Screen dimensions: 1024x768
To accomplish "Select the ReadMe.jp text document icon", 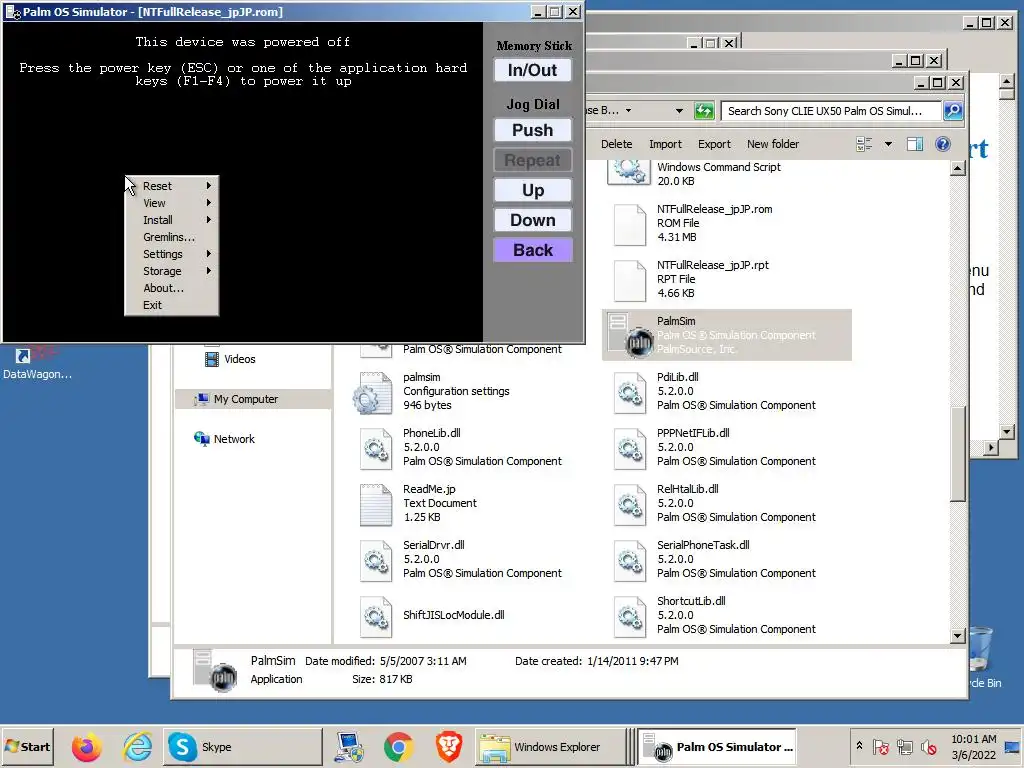I will pyautogui.click(x=376, y=504).
